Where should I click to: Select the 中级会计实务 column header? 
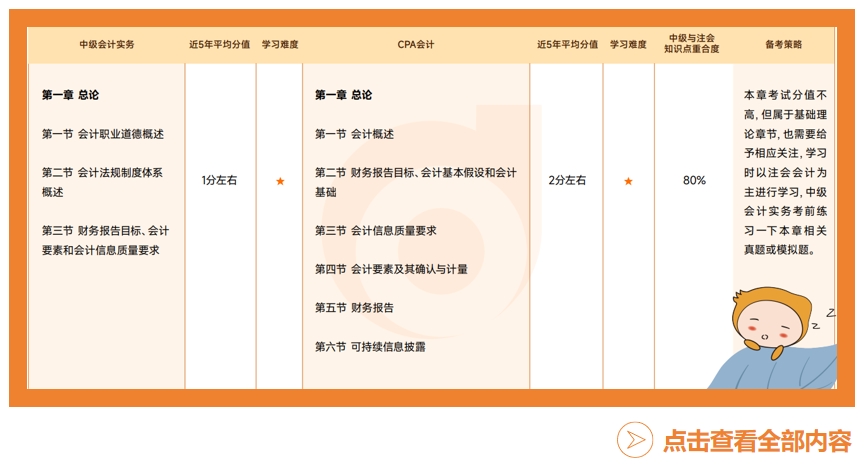pyautogui.click(x=106, y=45)
